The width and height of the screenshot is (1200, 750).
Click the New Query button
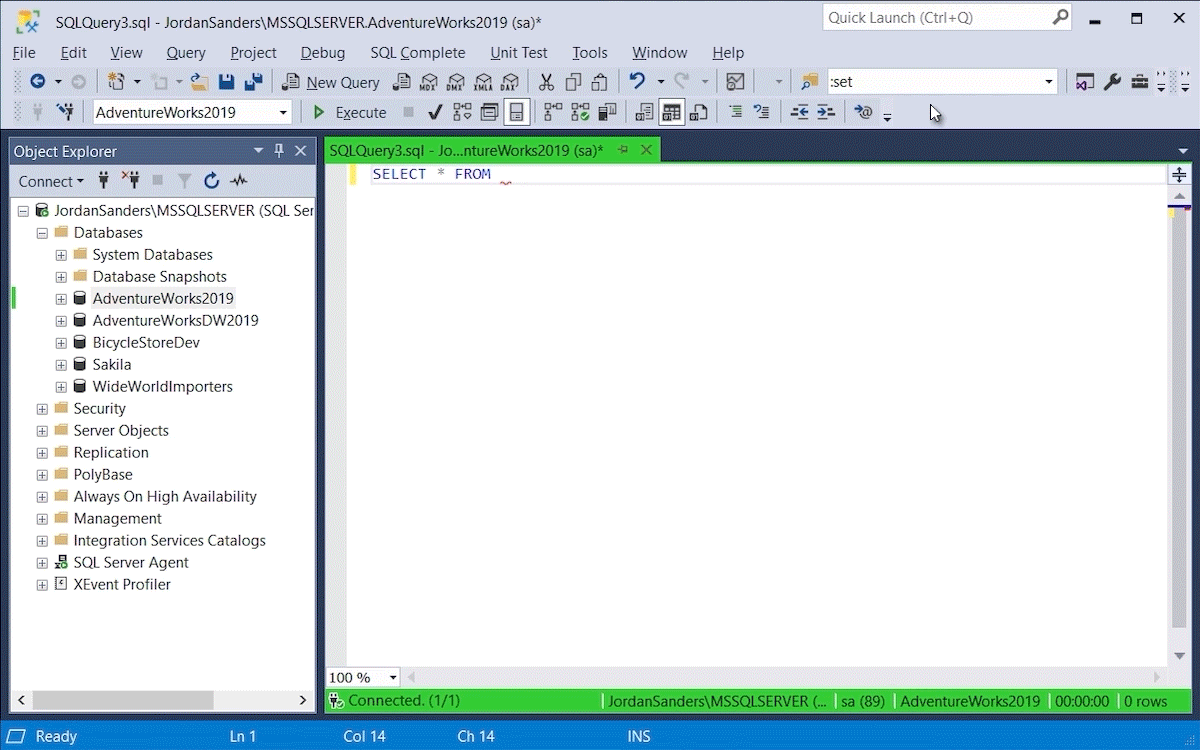tap(331, 82)
